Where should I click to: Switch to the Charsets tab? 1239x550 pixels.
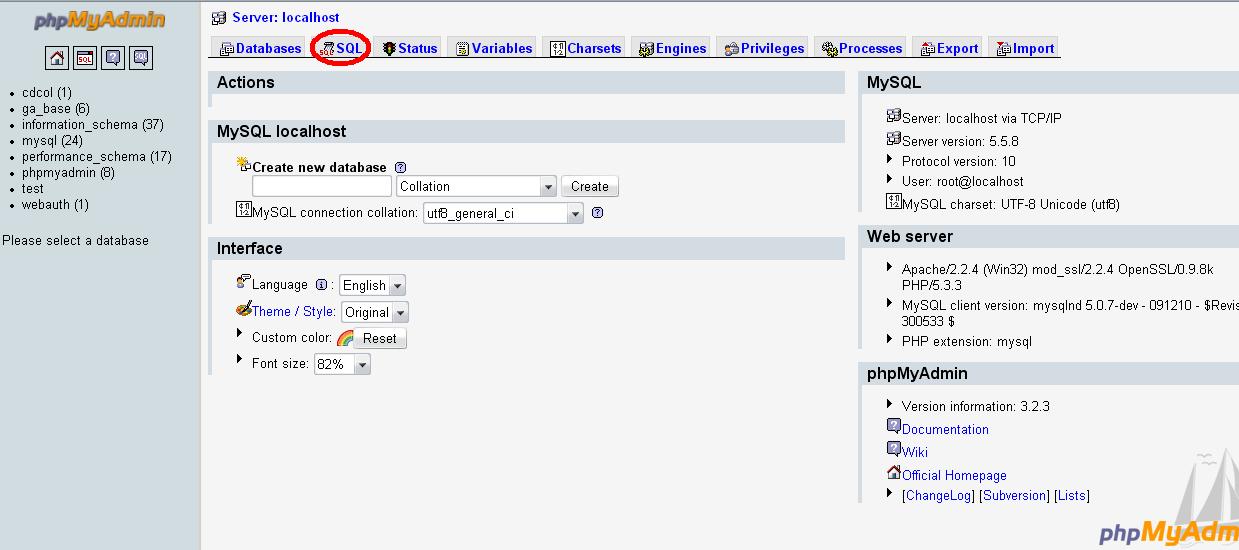click(586, 48)
